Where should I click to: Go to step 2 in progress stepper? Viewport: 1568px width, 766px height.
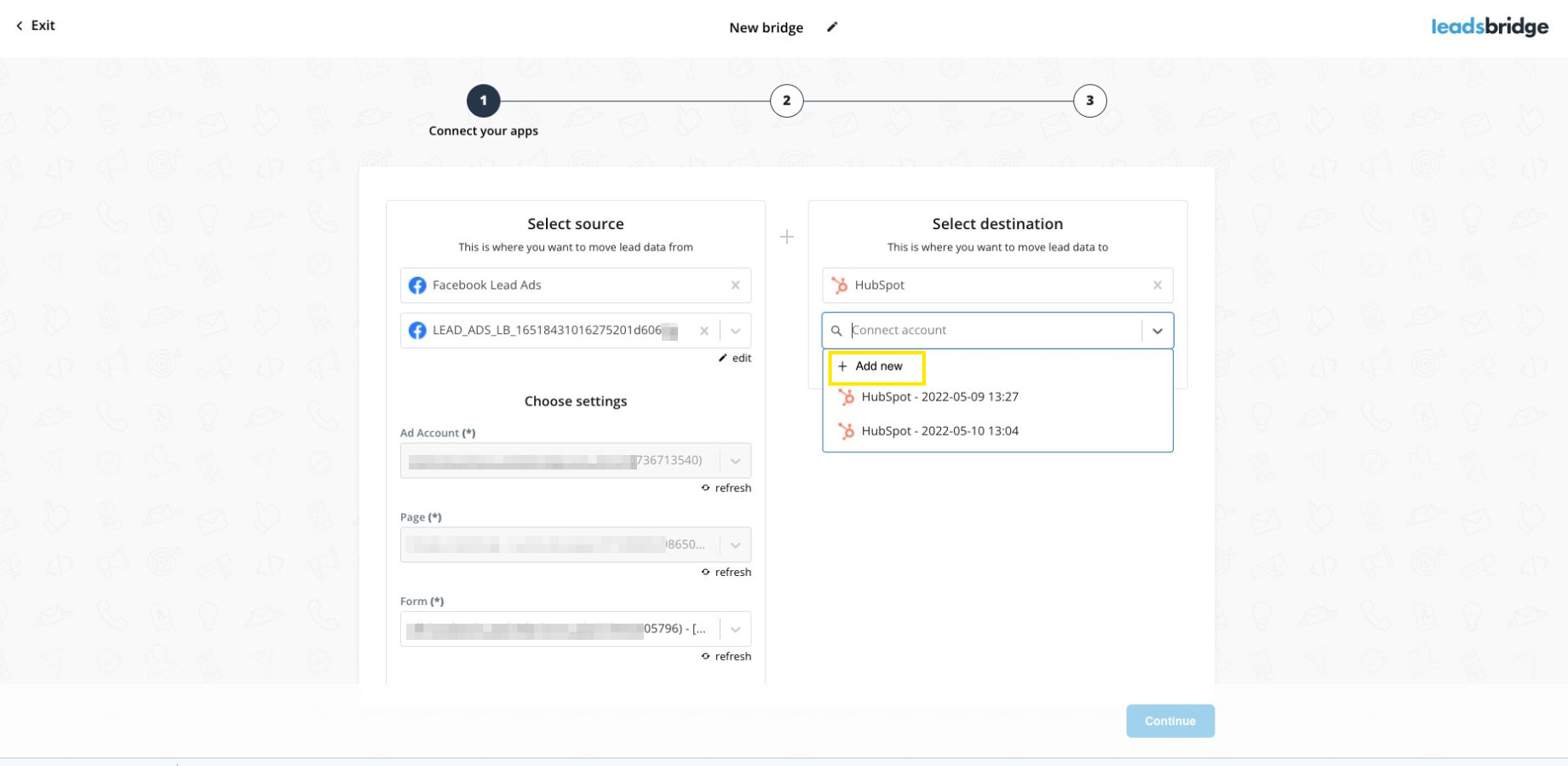coord(786,101)
